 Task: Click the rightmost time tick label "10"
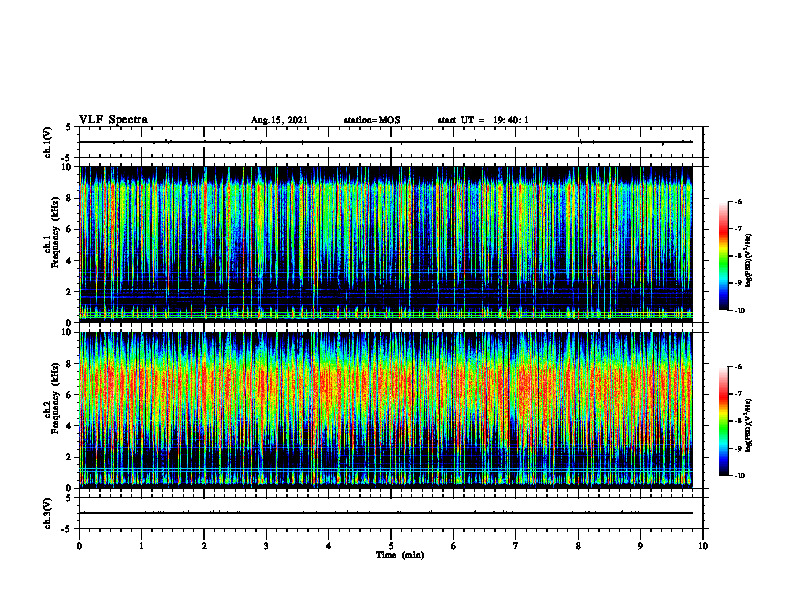[703, 546]
